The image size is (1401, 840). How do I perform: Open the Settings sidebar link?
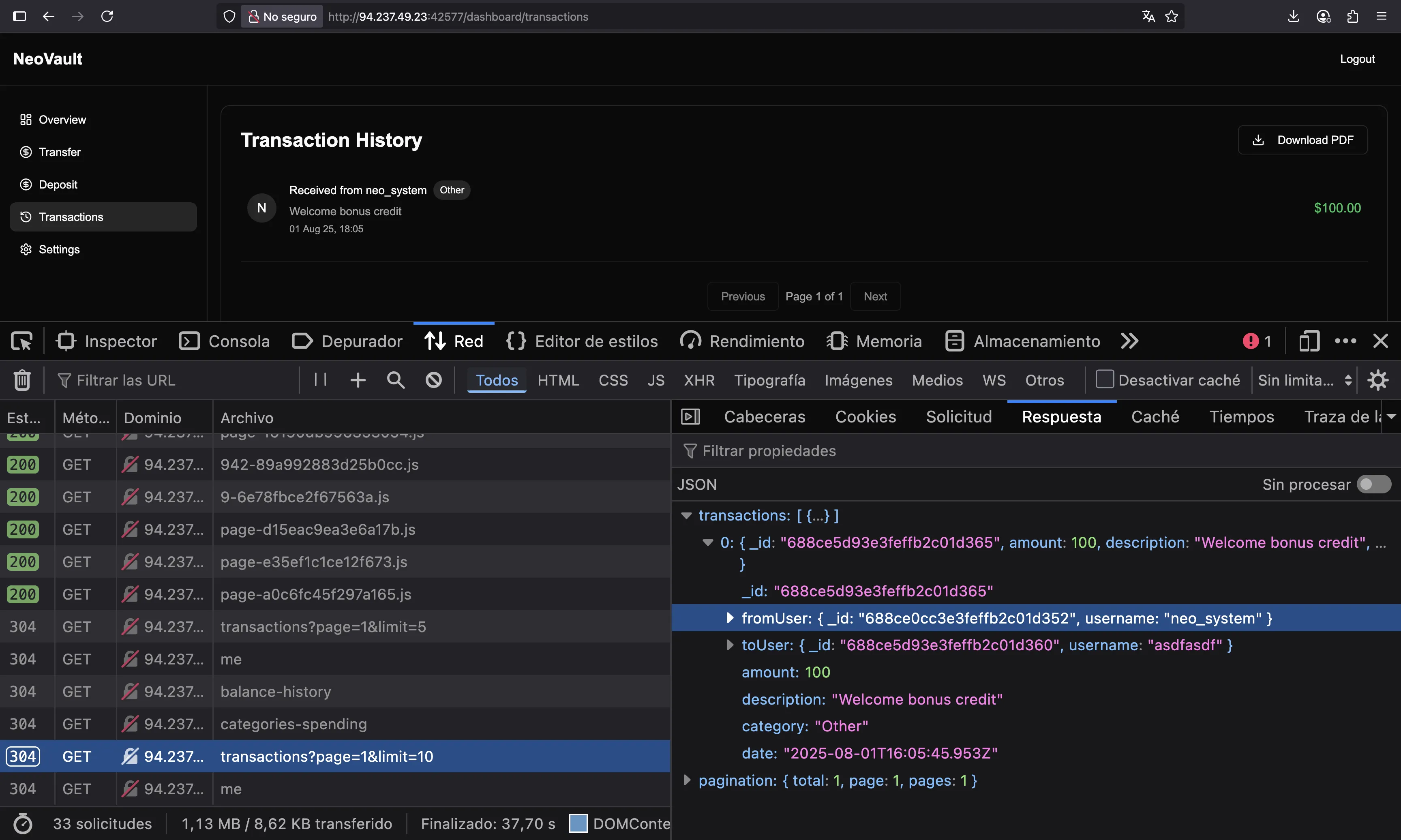click(x=103, y=250)
